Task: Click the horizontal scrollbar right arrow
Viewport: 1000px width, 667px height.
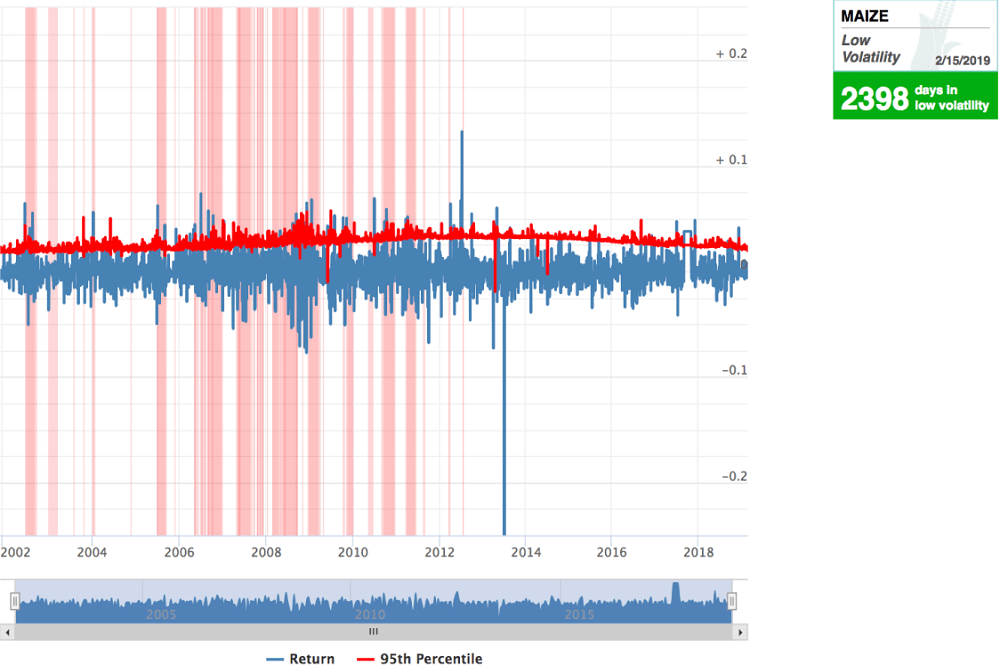Action: tap(741, 632)
